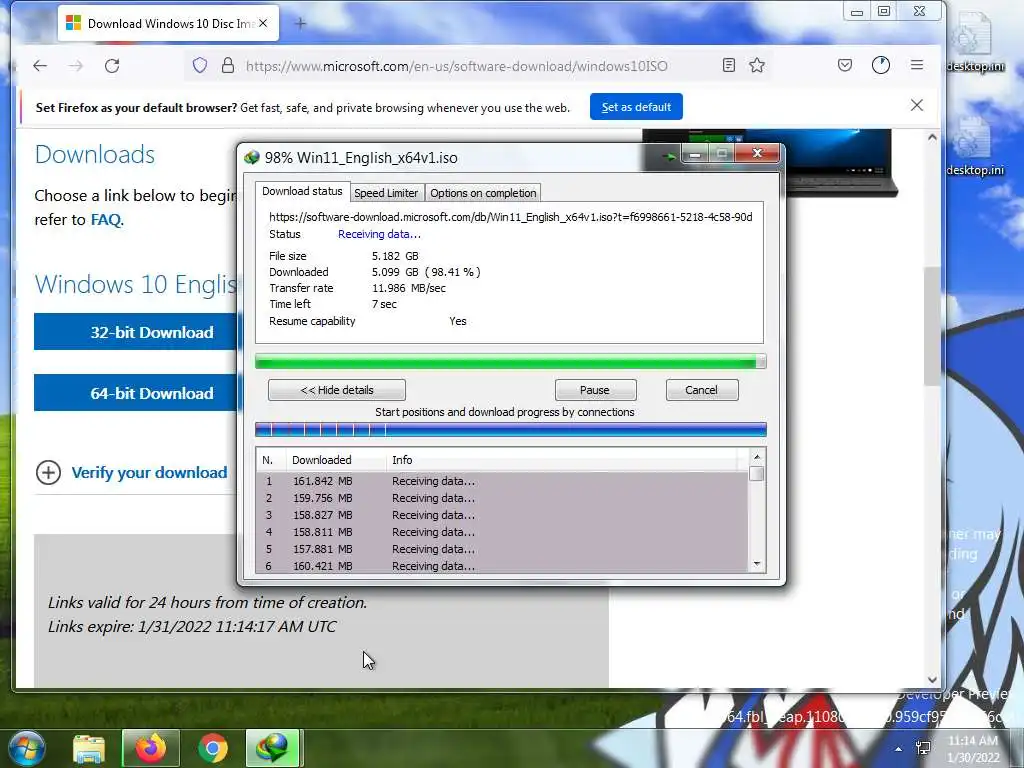This screenshot has height=768, width=1024.
Task: Reload the Microsoft download page
Action: coord(112,66)
